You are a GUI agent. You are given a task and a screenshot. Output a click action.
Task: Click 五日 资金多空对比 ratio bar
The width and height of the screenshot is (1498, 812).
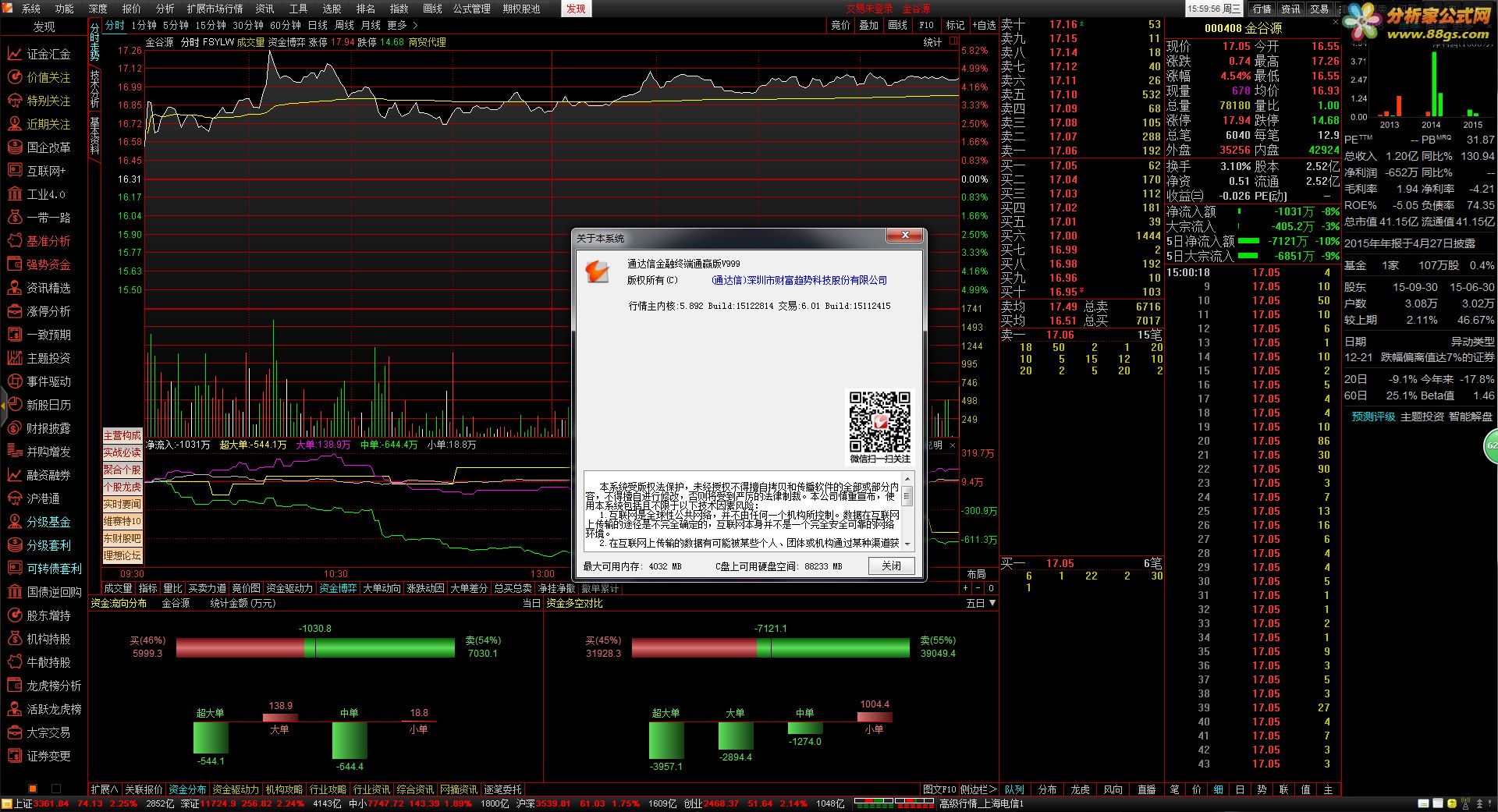coord(771,647)
